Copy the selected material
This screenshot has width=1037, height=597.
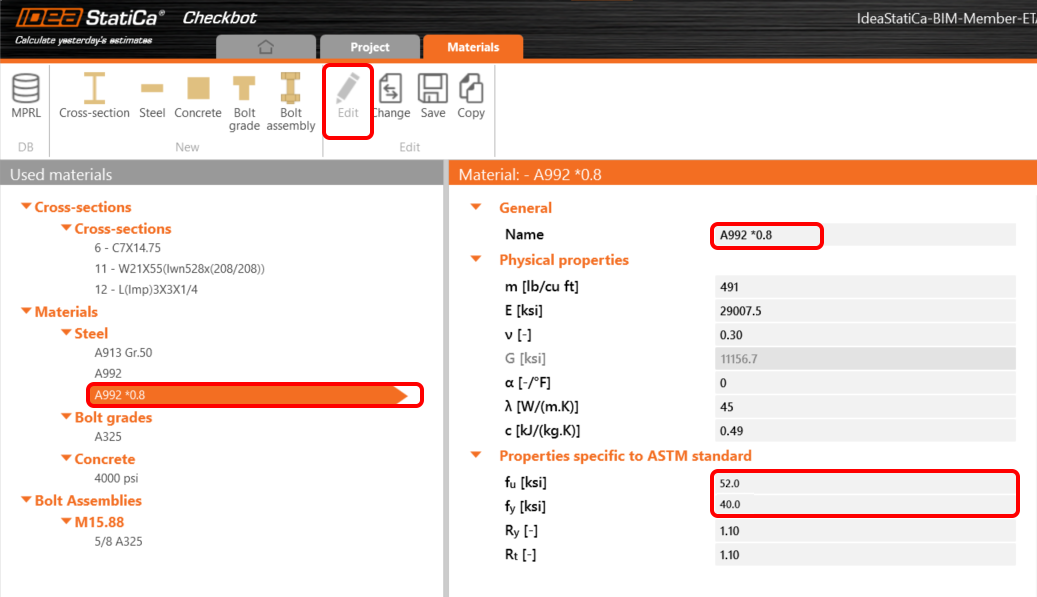471,96
